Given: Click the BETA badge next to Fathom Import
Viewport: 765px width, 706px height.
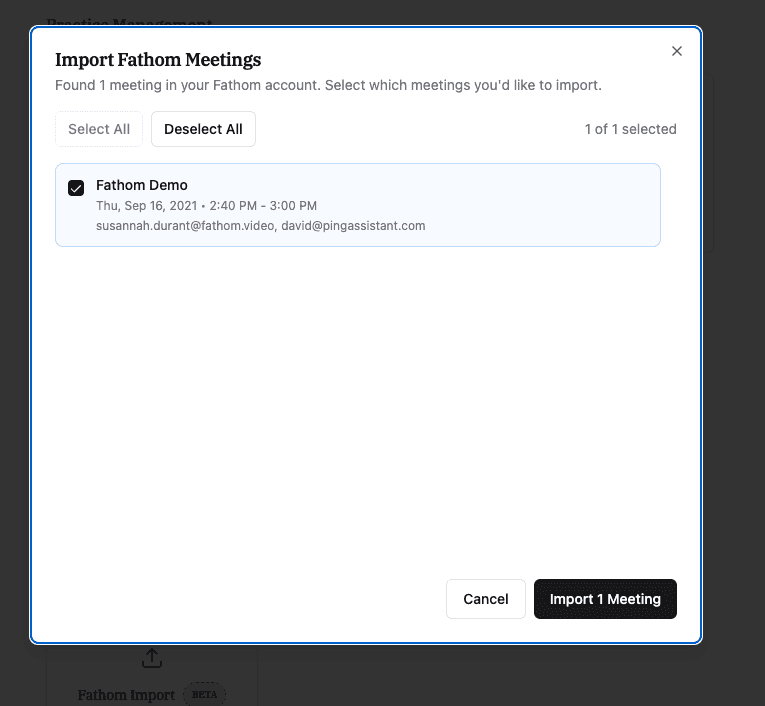Looking at the screenshot, I should pyautogui.click(x=204, y=694).
